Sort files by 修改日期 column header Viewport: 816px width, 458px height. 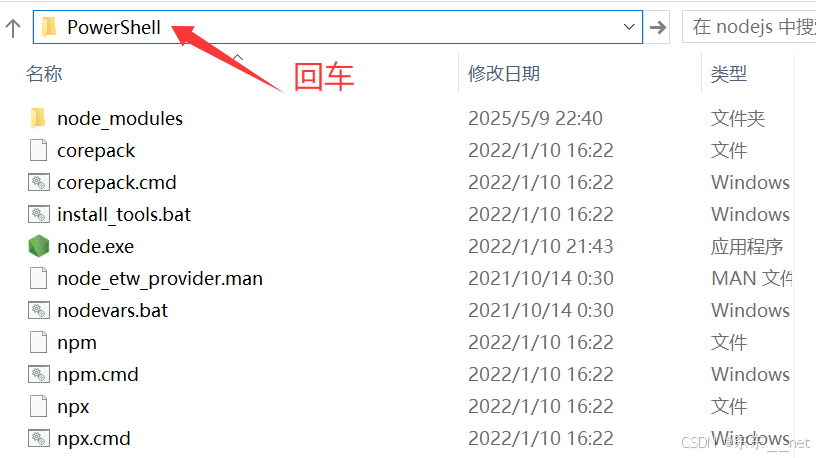(x=504, y=73)
